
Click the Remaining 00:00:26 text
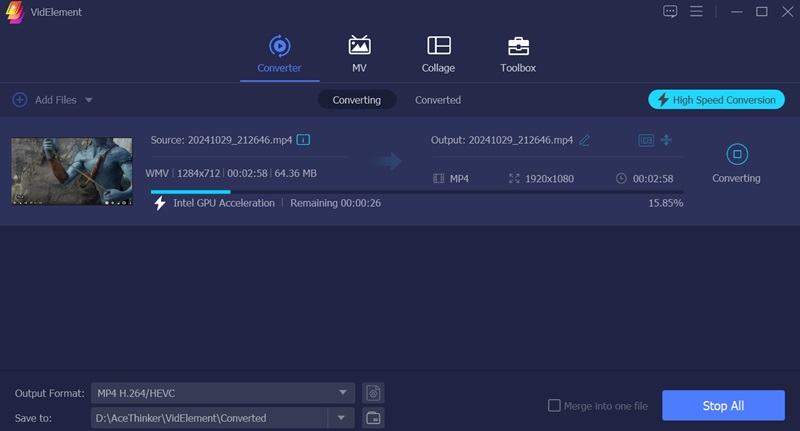[x=335, y=203]
